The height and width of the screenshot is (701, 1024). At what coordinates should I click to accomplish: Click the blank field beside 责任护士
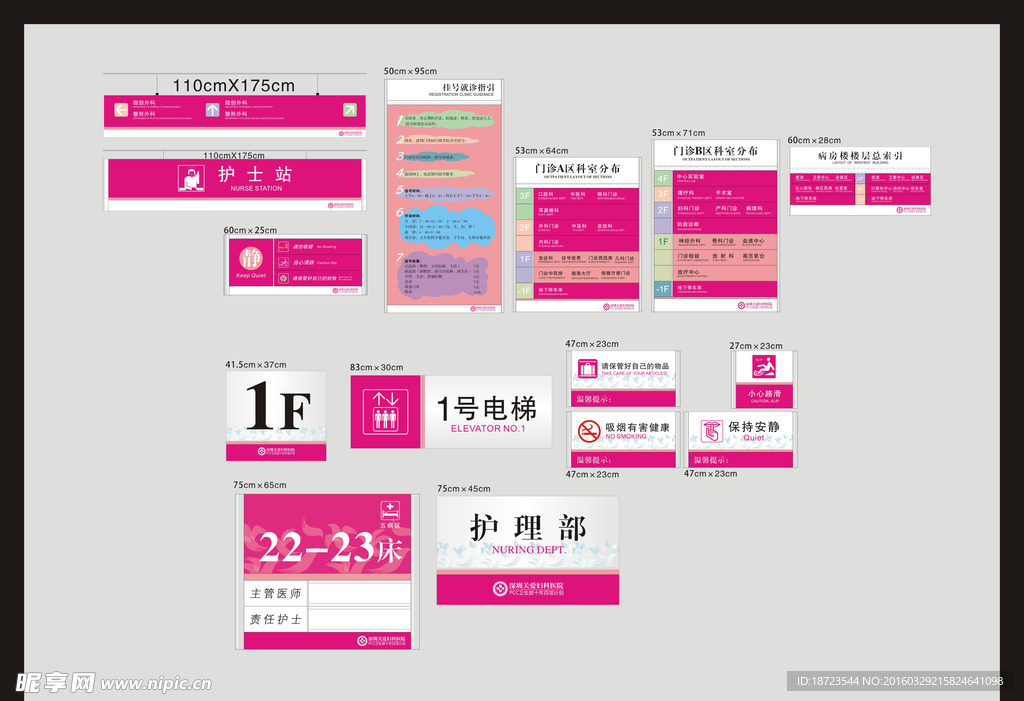(x=359, y=619)
